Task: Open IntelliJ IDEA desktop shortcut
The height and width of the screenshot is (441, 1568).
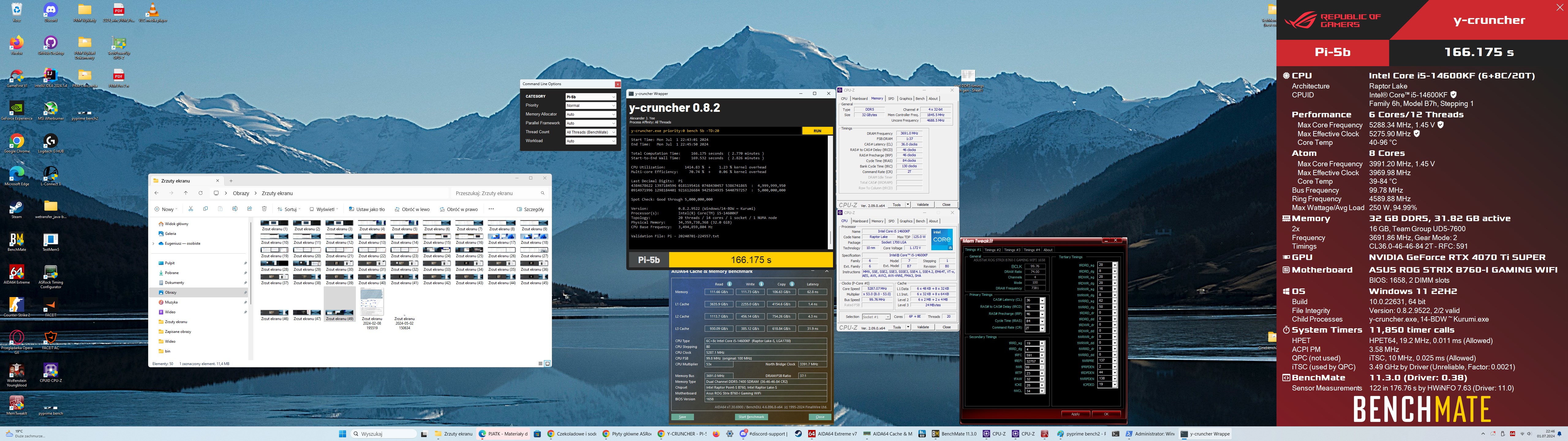Action: tap(51, 77)
